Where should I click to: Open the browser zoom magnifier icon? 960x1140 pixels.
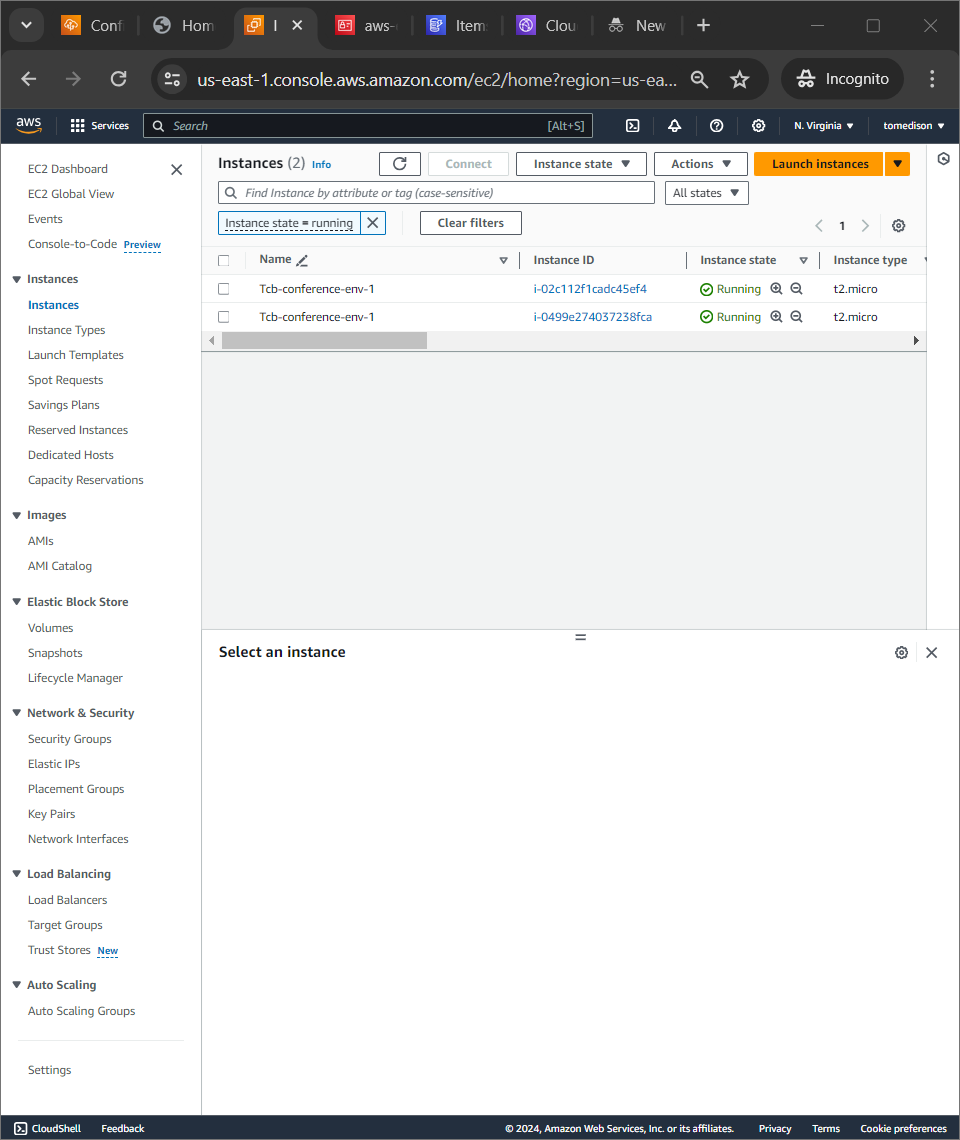pos(699,79)
